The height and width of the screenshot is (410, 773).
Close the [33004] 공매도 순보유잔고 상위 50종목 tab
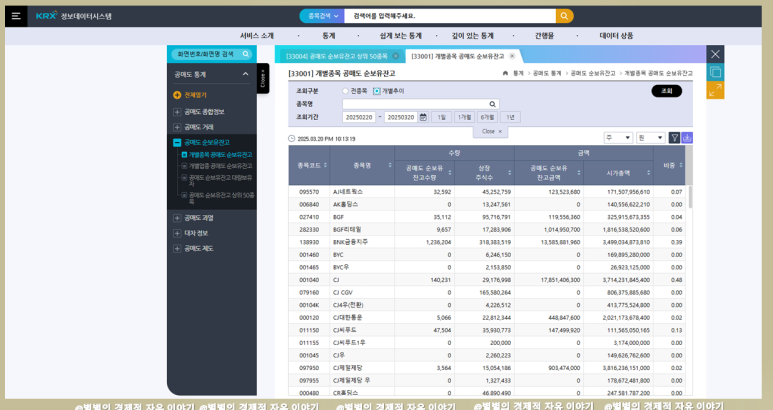(x=395, y=56)
